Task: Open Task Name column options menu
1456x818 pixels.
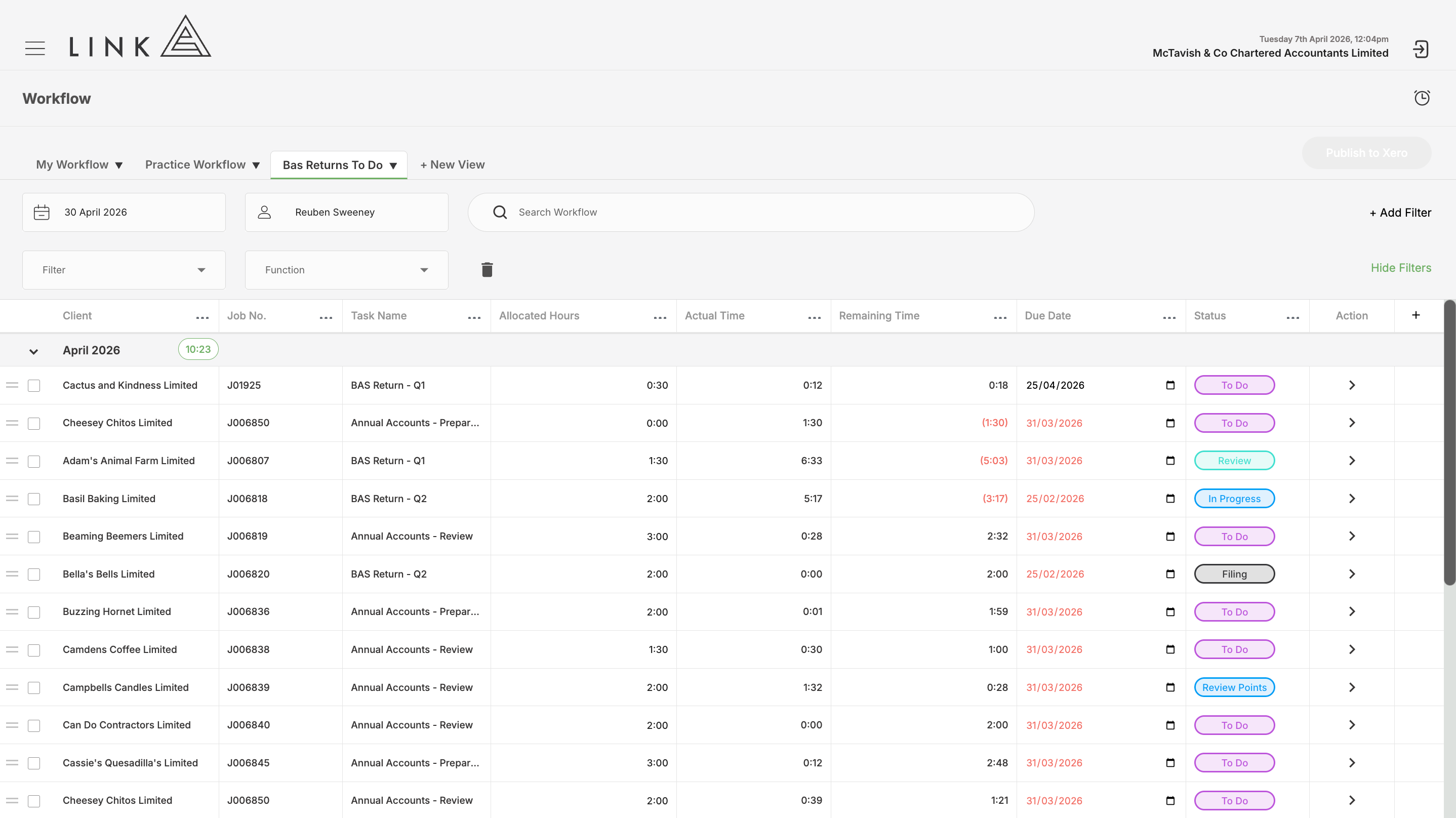Action: (x=474, y=318)
